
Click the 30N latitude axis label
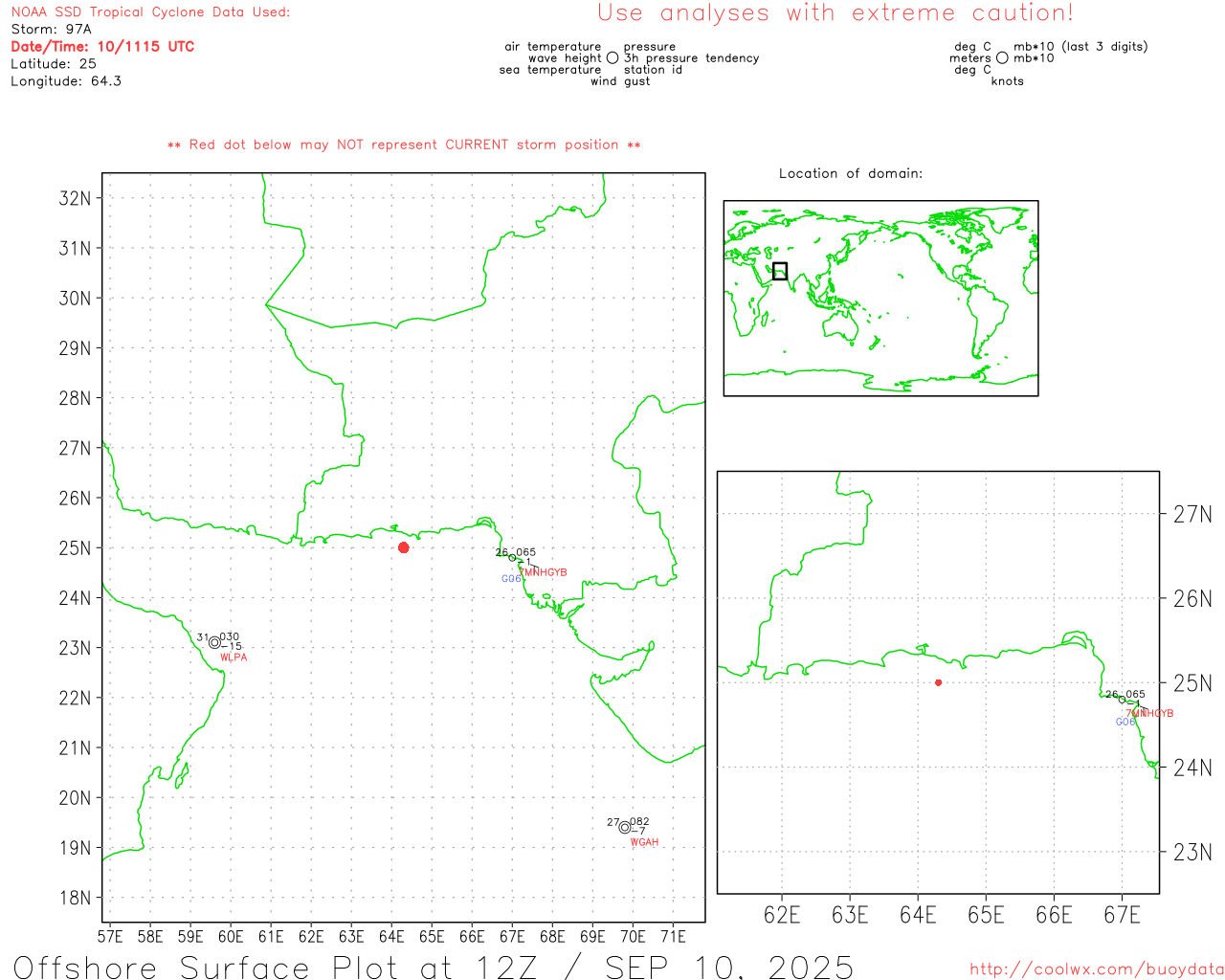(x=75, y=298)
